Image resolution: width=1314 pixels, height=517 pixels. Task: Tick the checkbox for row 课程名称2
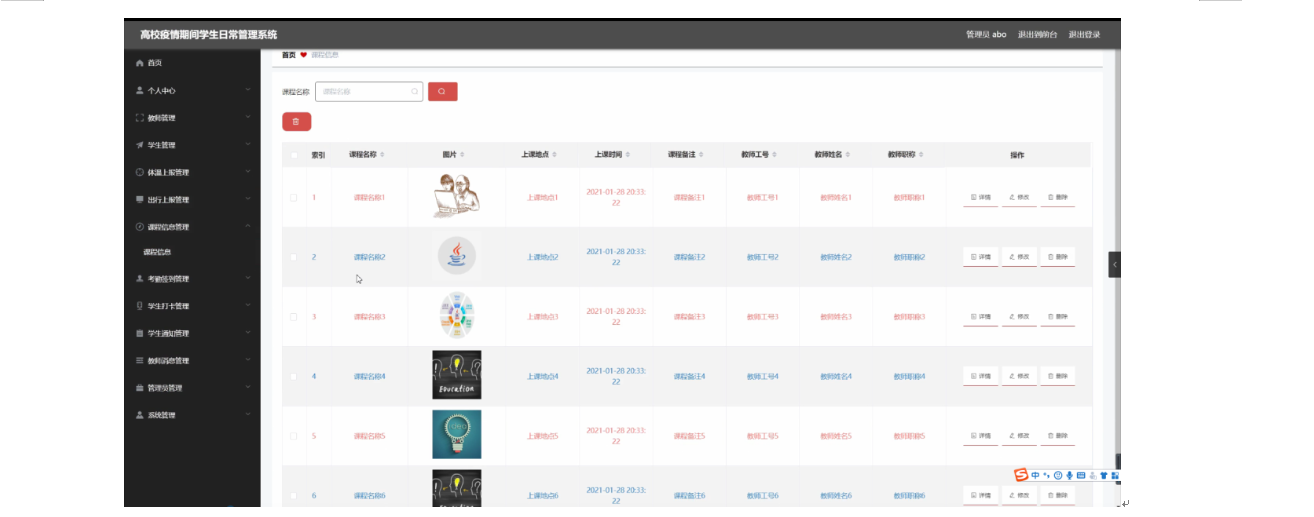pyautogui.click(x=294, y=257)
